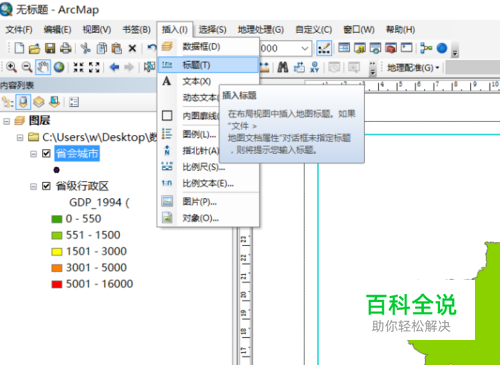Viewport: 500px width, 365px height.
Task: Click the Save document icon
Action: (x=50, y=48)
